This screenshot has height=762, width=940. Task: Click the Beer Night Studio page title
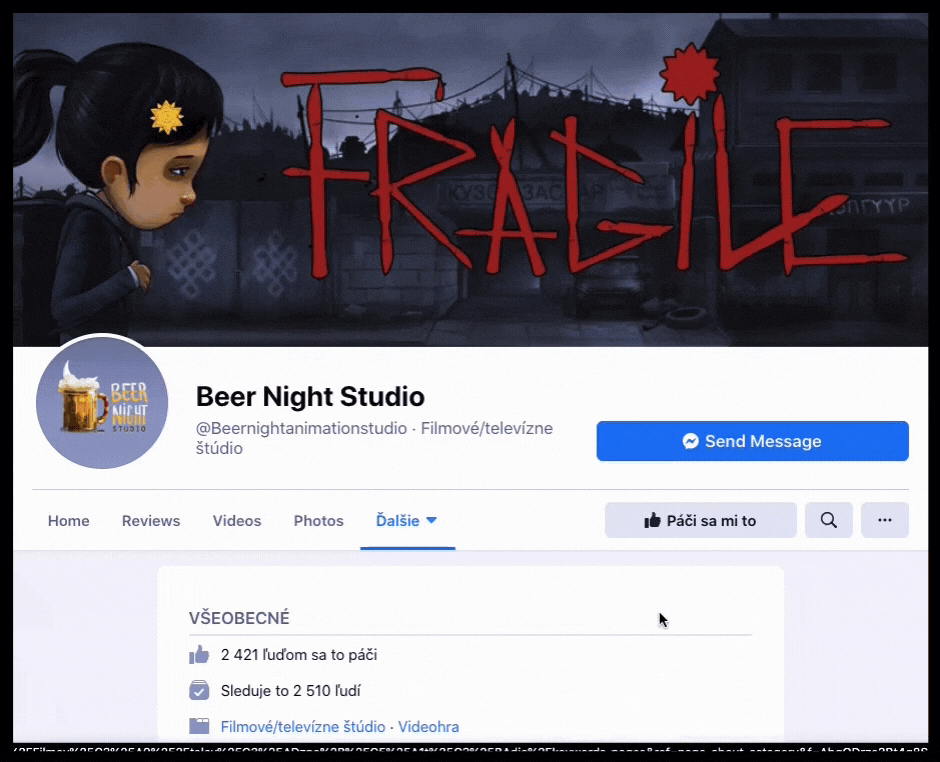(x=310, y=396)
